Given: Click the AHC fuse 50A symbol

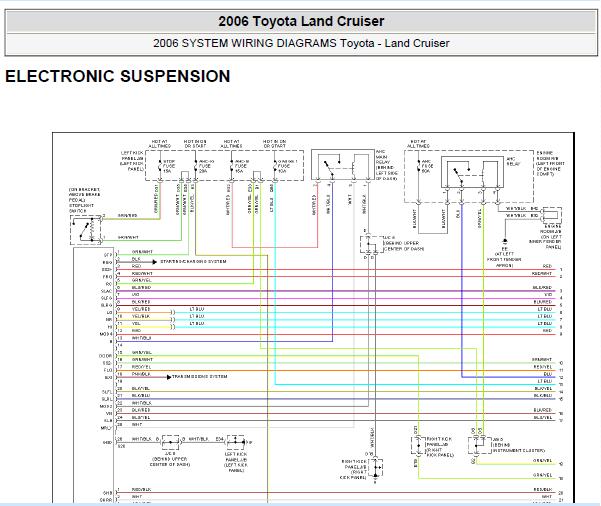Looking at the screenshot, I should (x=419, y=166).
